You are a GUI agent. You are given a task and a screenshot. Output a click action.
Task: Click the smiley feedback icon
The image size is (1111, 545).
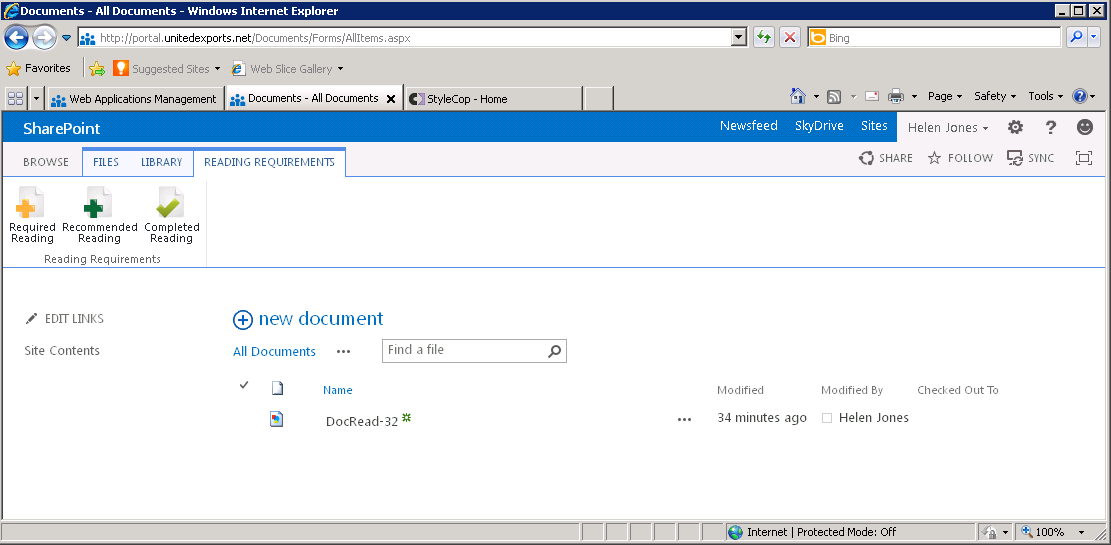click(1085, 127)
